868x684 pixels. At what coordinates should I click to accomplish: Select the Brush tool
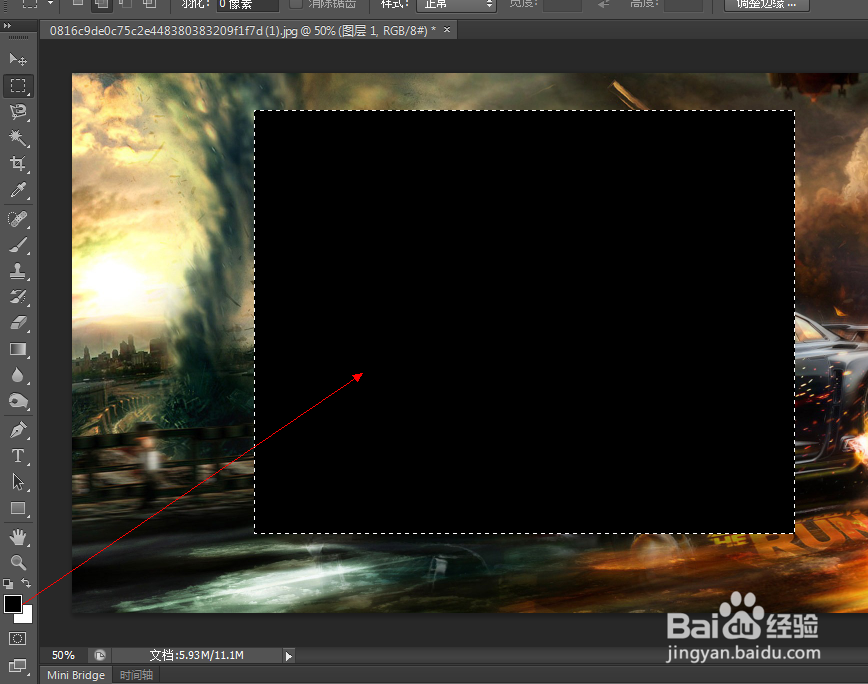[x=18, y=245]
